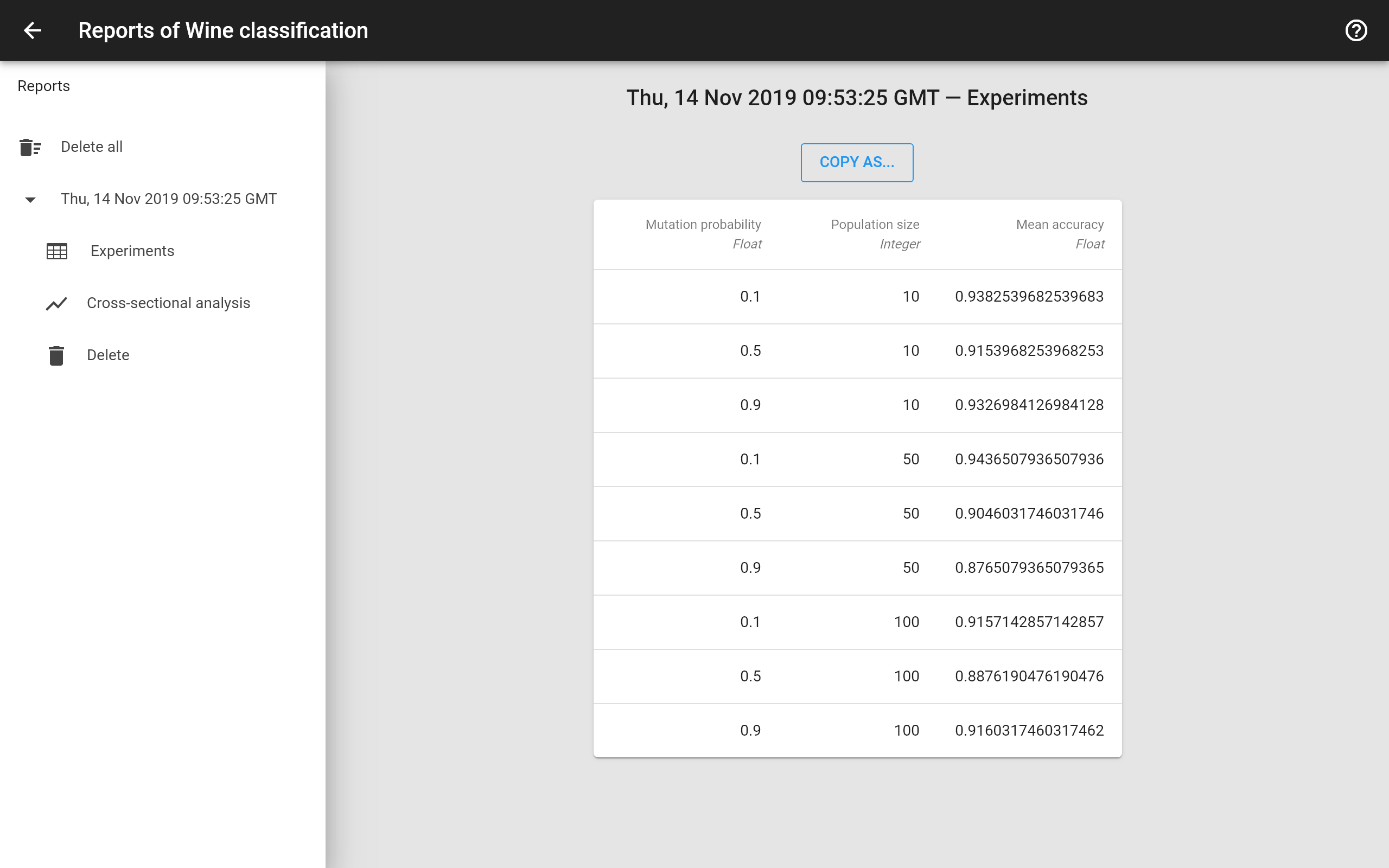Click the Experiments table icon
The height and width of the screenshot is (868, 1389).
coord(57,251)
